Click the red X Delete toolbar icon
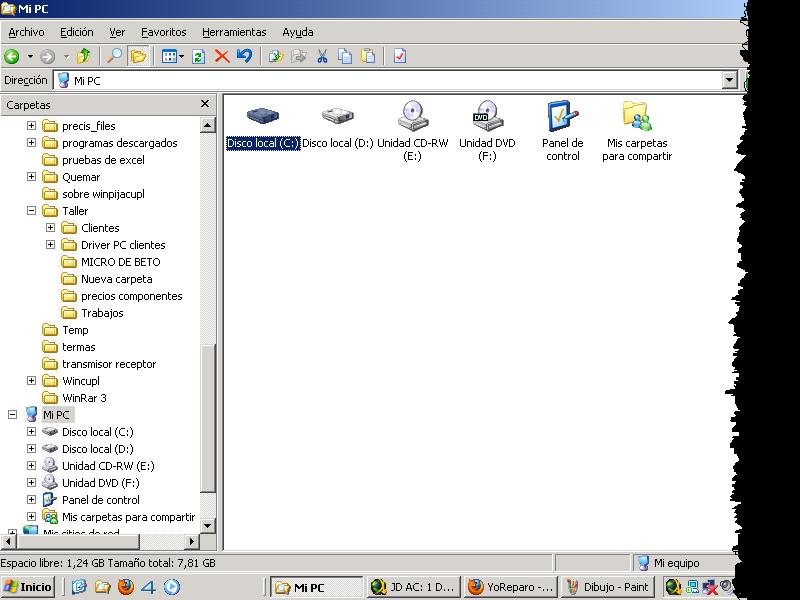 point(222,56)
